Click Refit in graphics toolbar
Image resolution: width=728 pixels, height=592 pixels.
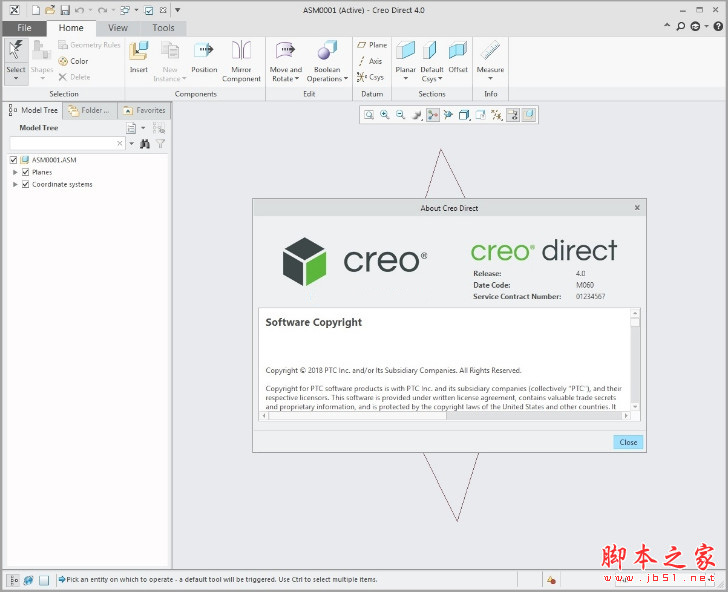[369, 115]
